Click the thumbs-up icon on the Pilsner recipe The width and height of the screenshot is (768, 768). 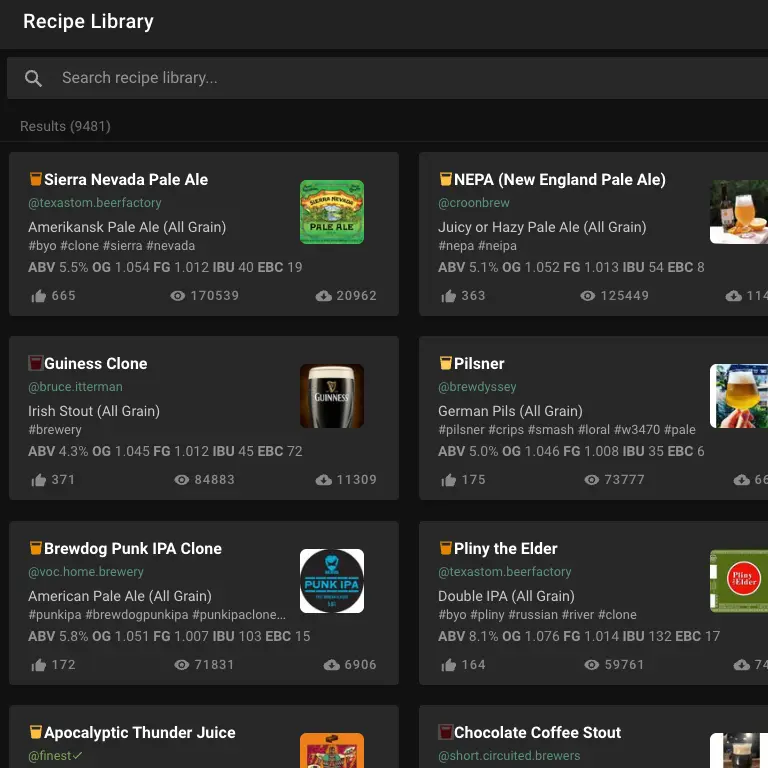point(449,480)
